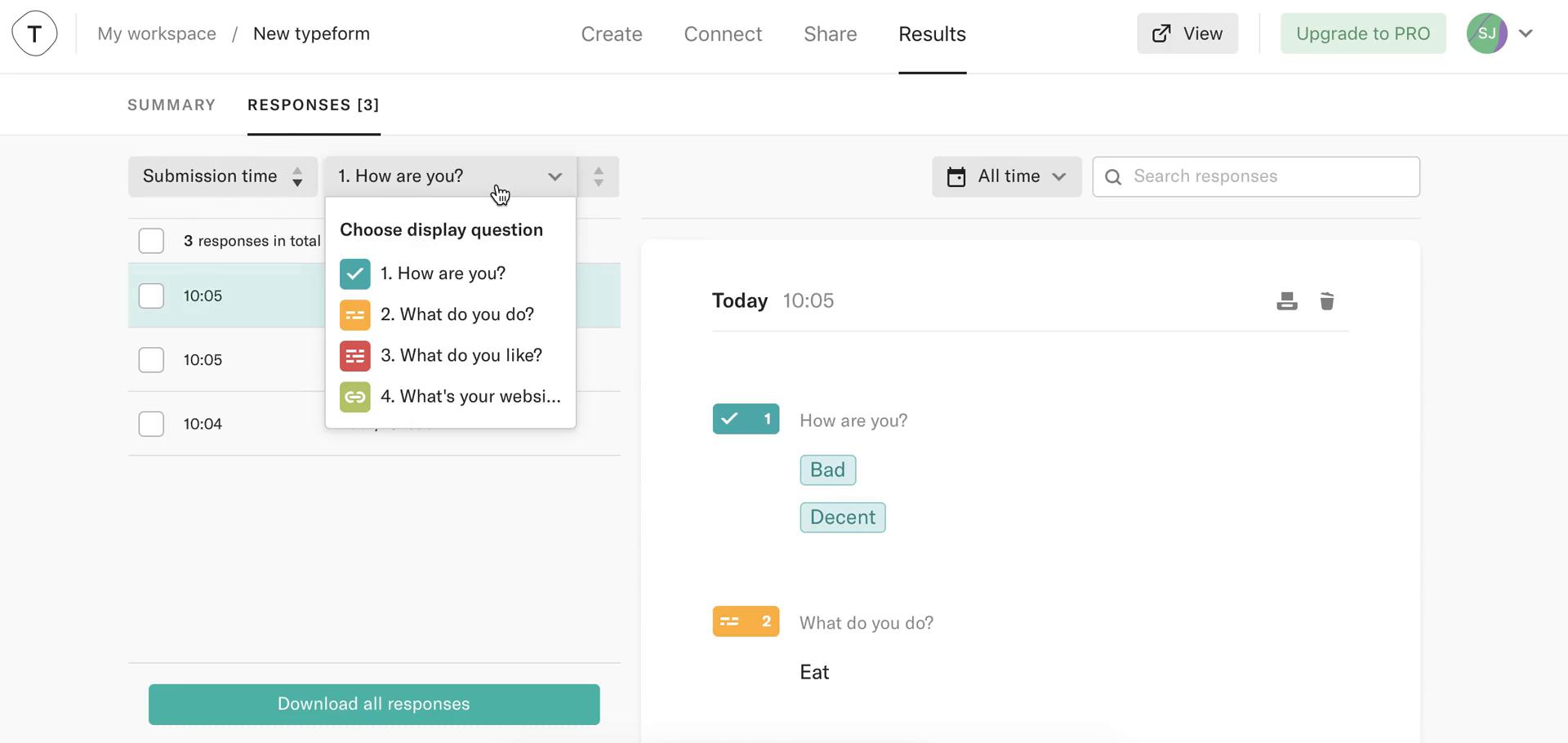The width and height of the screenshot is (1568, 743).
Task: Open My workspace breadcrumb link
Action: (157, 33)
